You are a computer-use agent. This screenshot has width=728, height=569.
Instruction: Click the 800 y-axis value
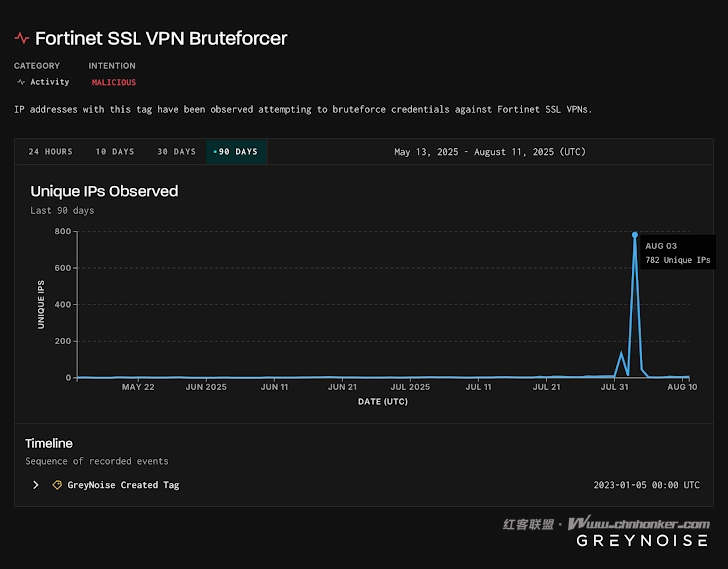tap(63, 231)
